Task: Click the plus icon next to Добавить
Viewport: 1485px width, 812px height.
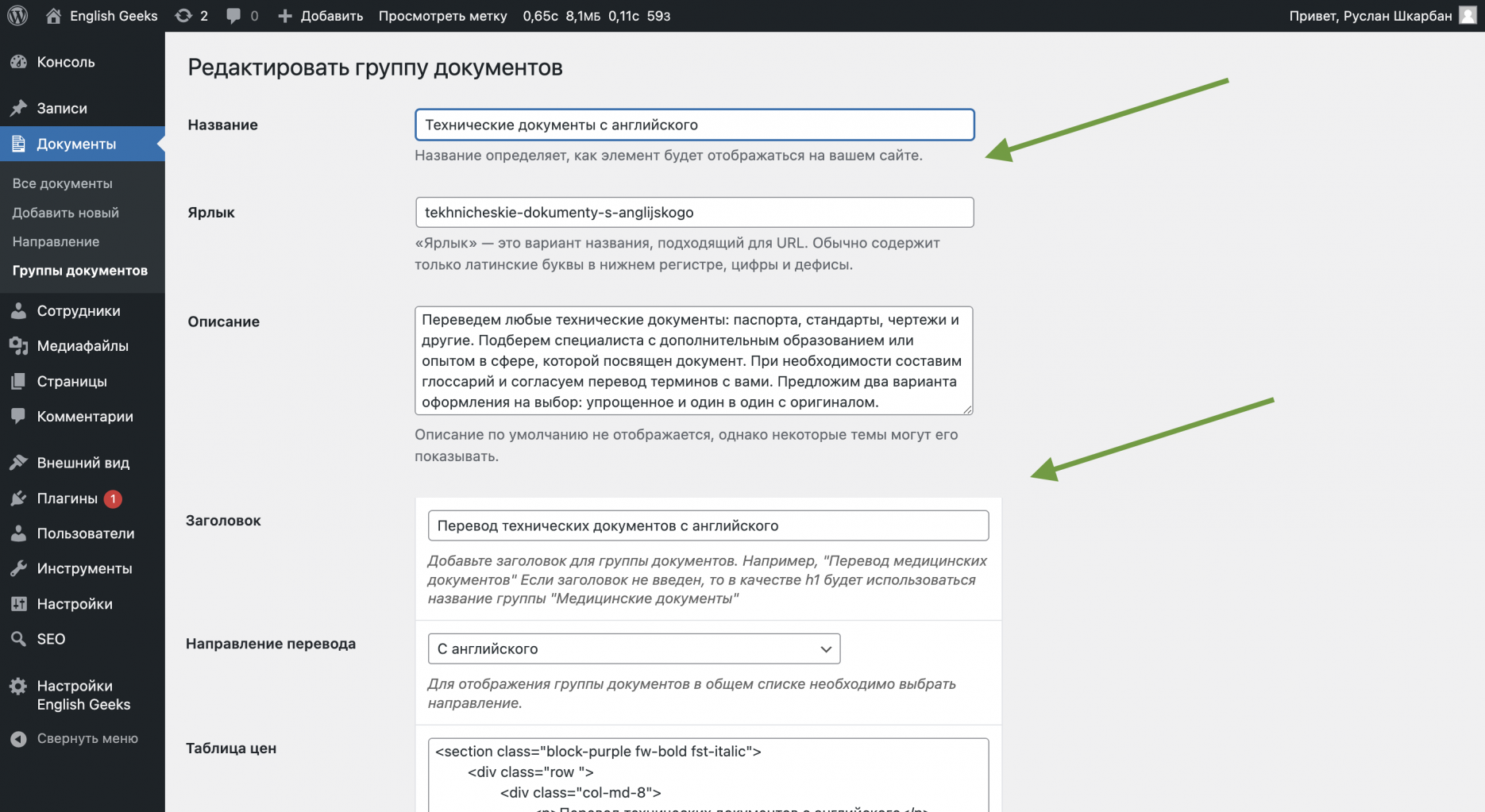Action: (285, 16)
